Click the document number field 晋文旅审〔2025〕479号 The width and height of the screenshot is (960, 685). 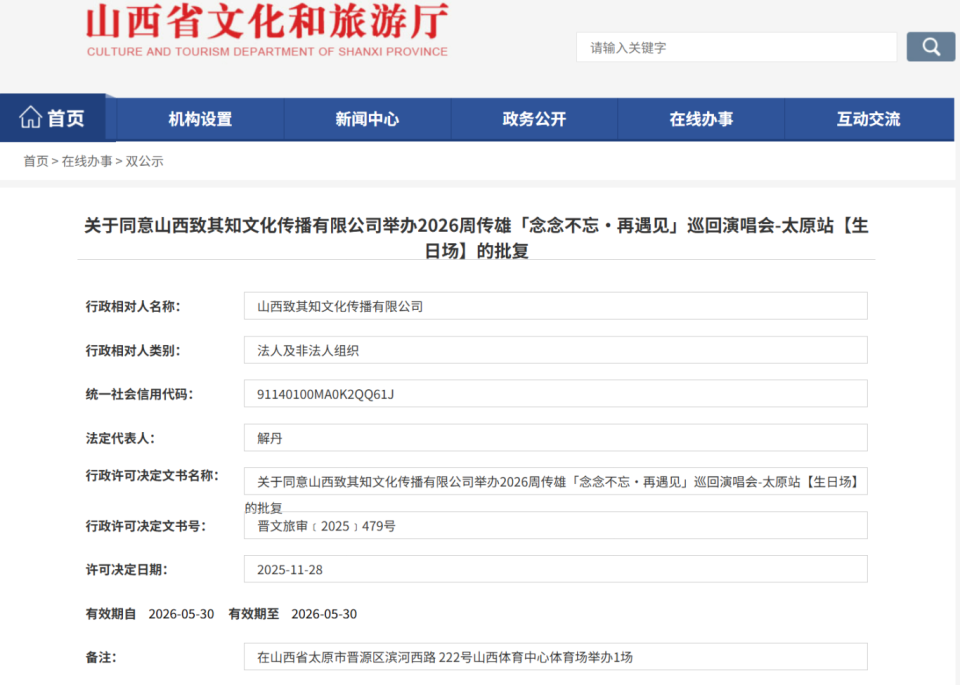click(x=556, y=525)
